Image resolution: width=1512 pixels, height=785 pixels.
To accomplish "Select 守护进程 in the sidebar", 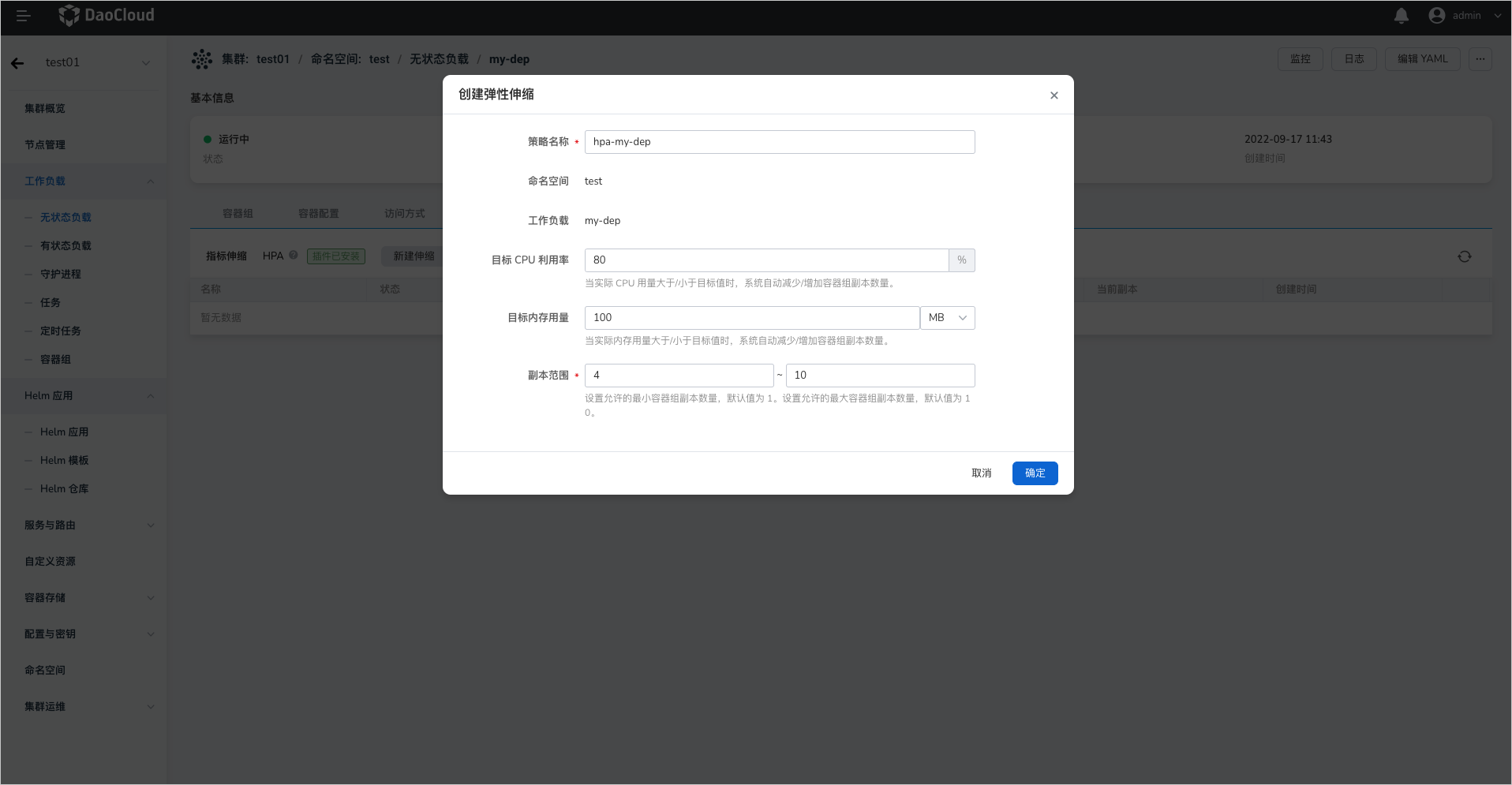I will pos(61,275).
